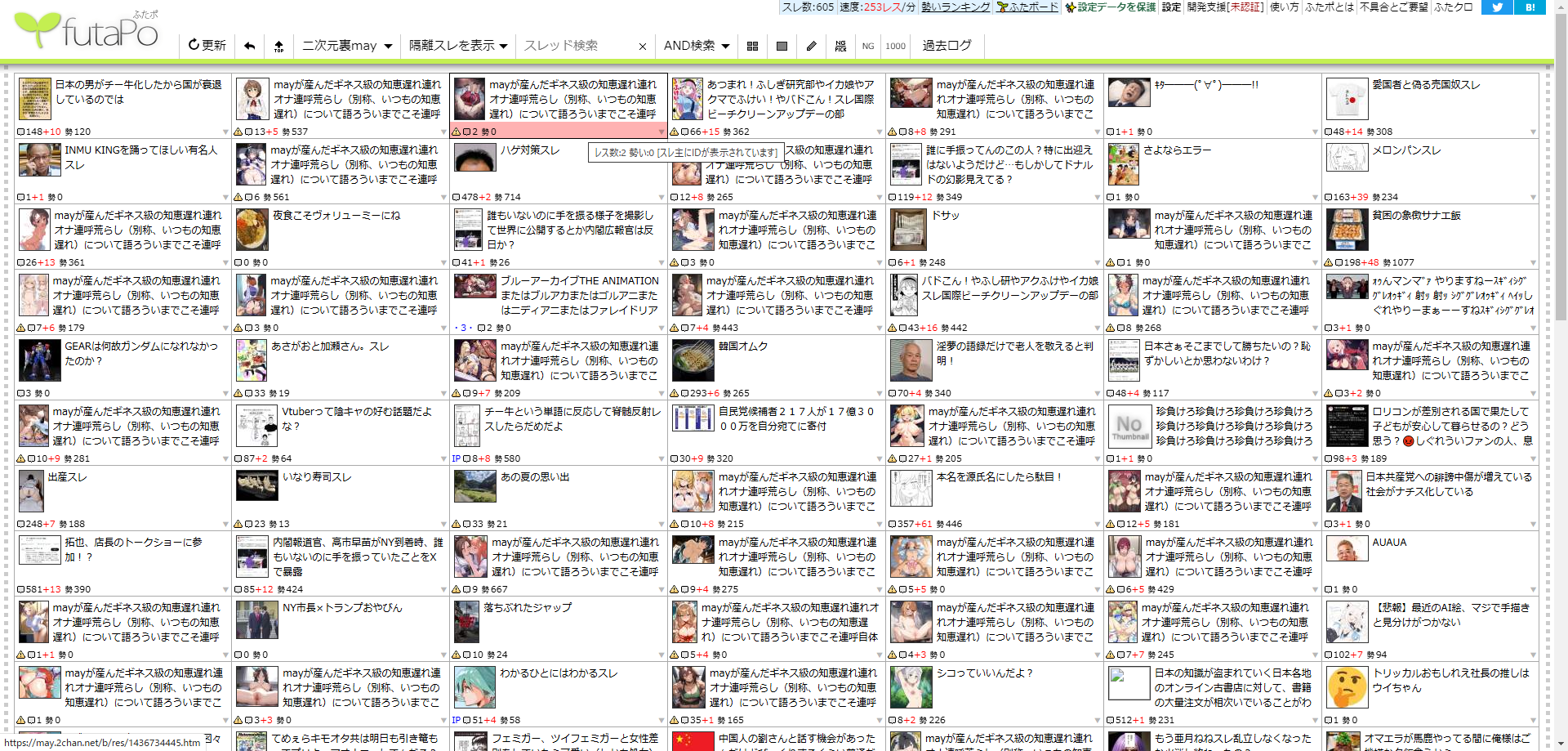Click the back arrow icon in toolbar
This screenshot has height=751, width=1568.
250,46
